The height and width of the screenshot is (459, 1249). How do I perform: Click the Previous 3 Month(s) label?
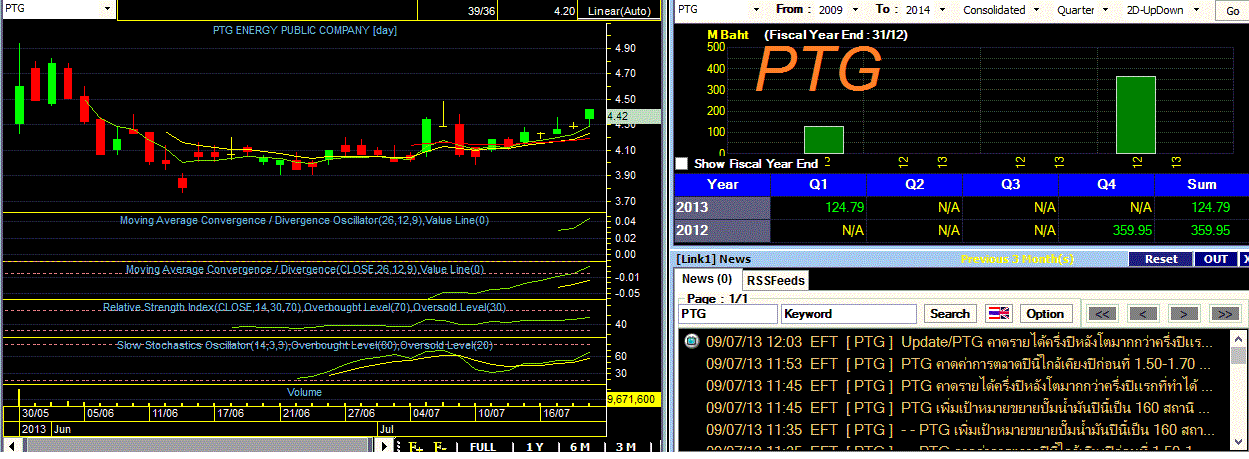1018,259
